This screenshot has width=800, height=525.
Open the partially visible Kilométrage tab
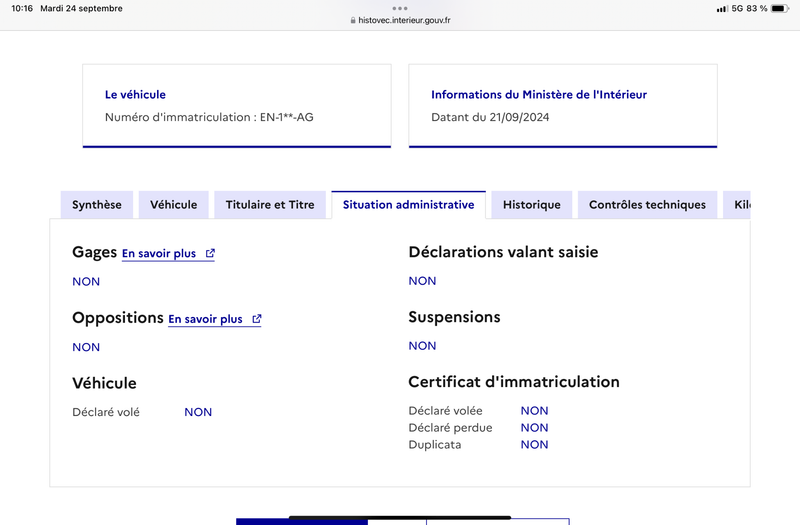tap(737, 205)
